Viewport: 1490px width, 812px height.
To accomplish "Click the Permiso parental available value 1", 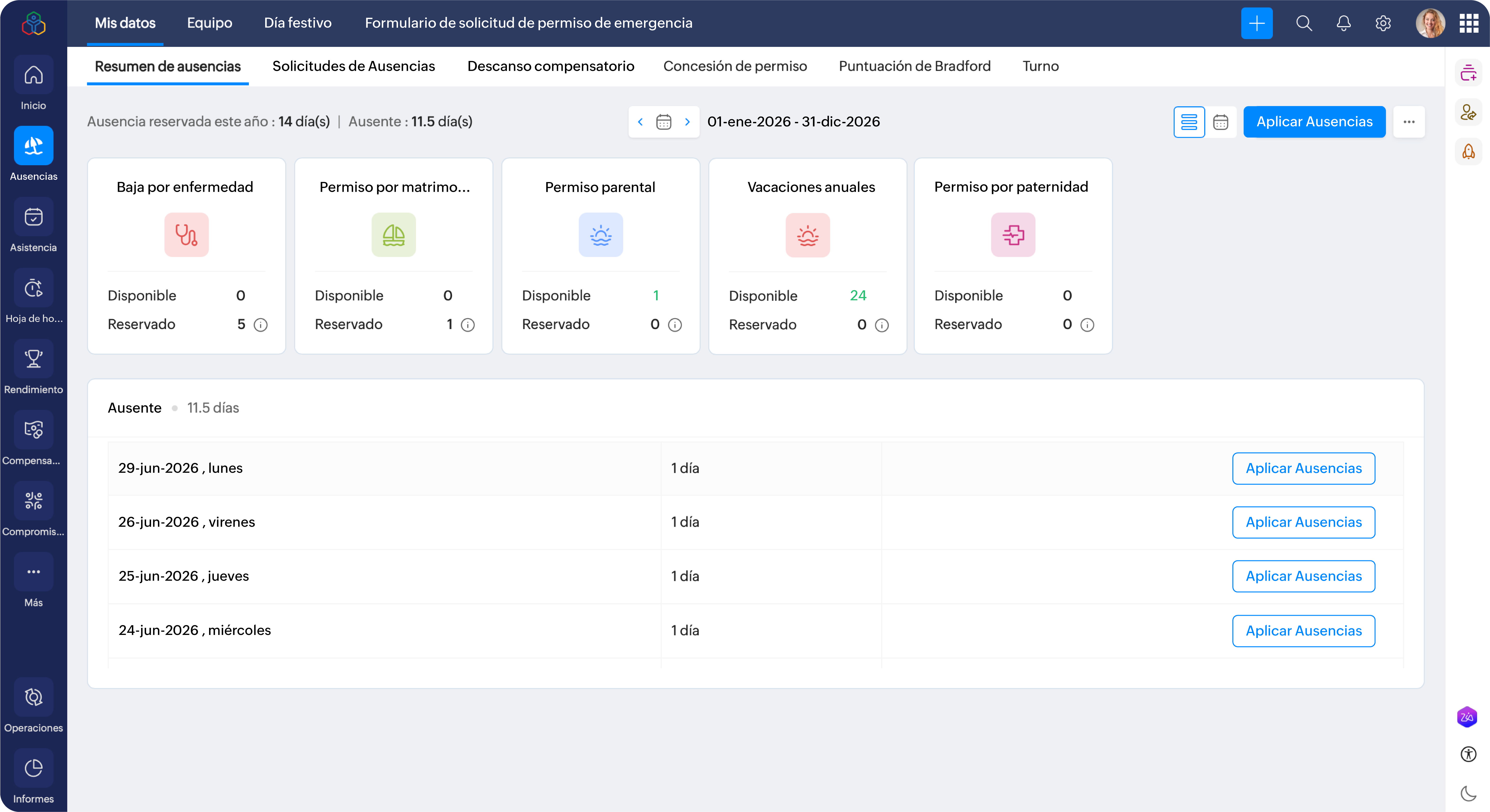I will pos(656,295).
